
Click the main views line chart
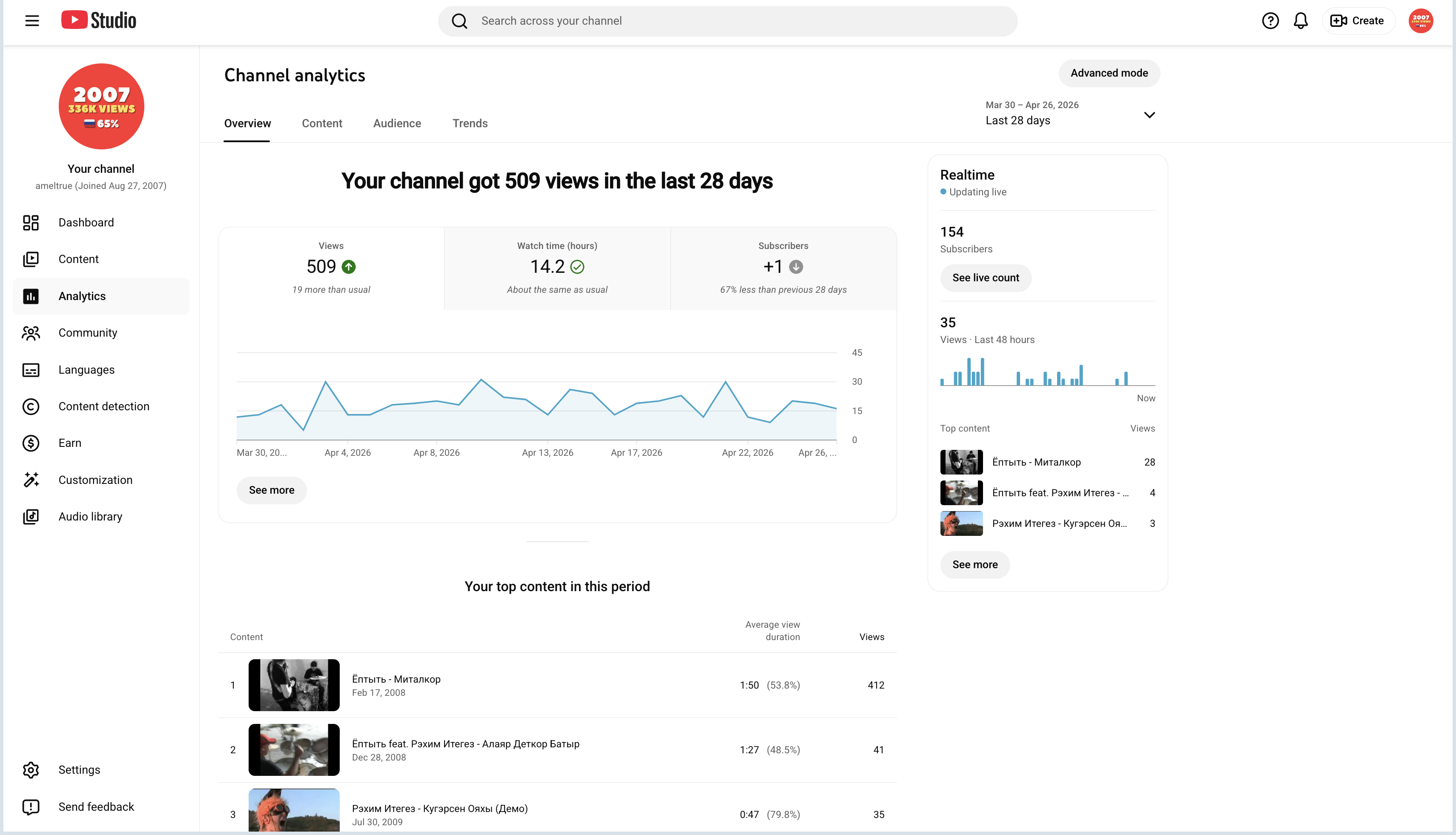coord(536,396)
